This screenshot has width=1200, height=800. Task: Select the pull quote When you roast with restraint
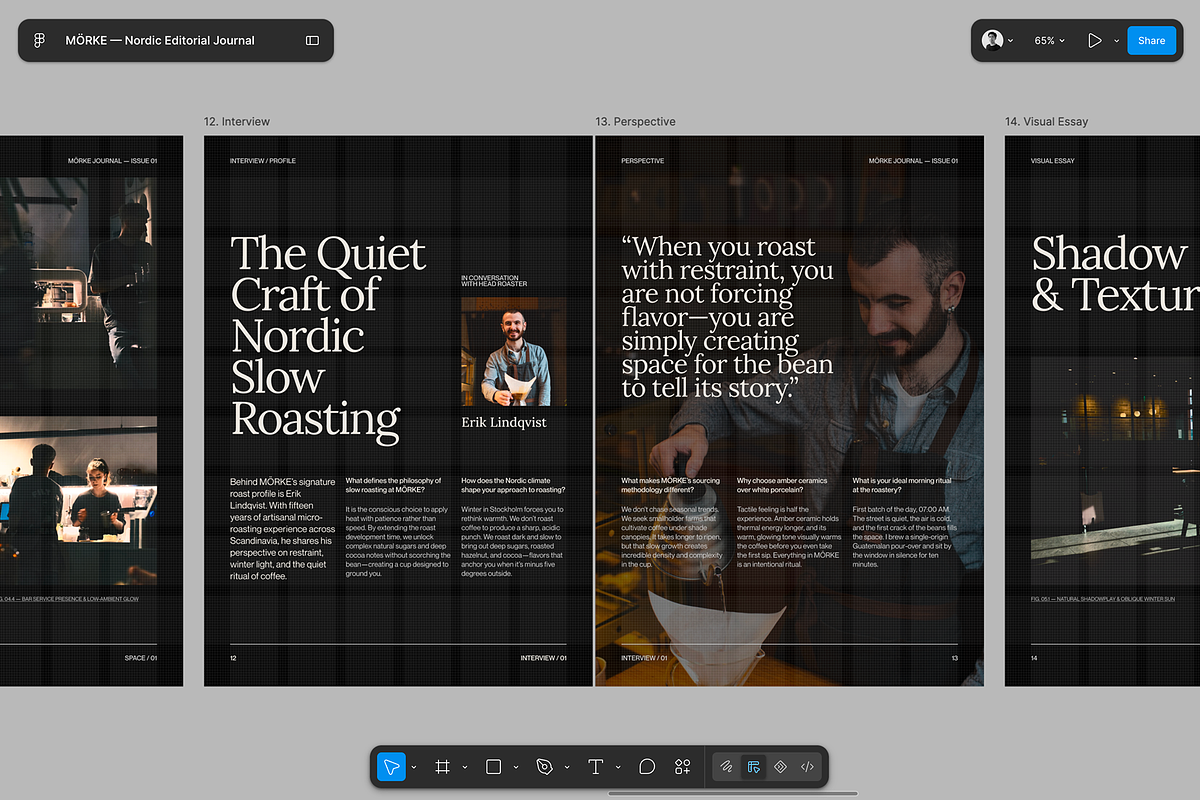click(728, 318)
